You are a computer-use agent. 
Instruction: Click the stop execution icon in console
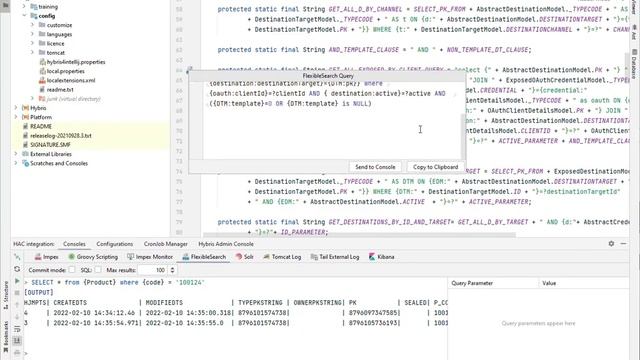pyautogui.click(x=17, y=293)
